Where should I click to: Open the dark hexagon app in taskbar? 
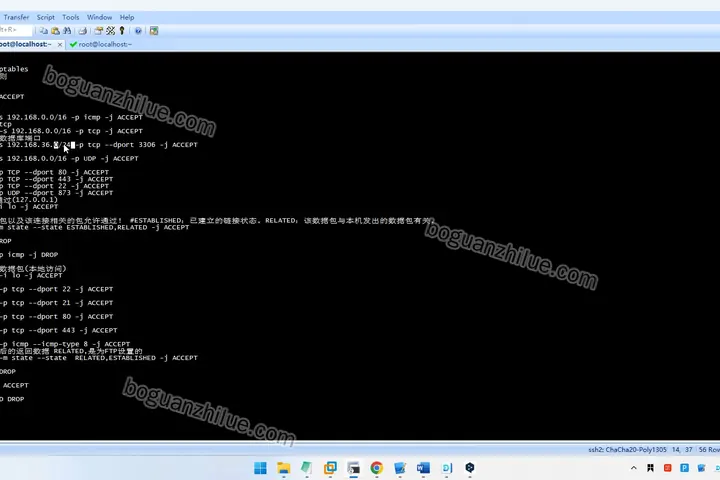point(469,468)
